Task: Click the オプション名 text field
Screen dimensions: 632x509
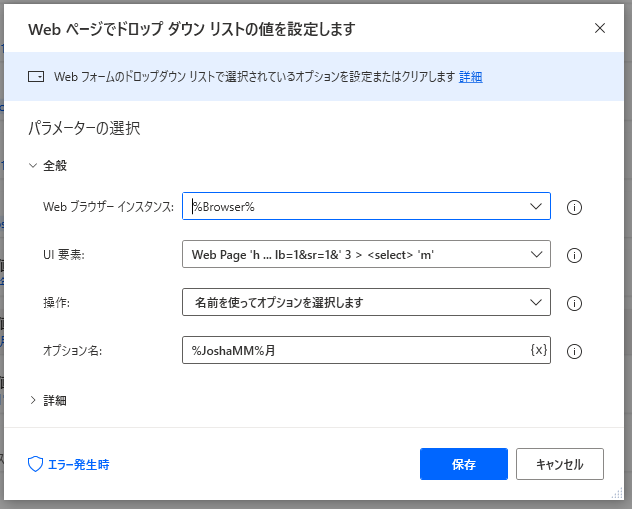Action: (355, 350)
